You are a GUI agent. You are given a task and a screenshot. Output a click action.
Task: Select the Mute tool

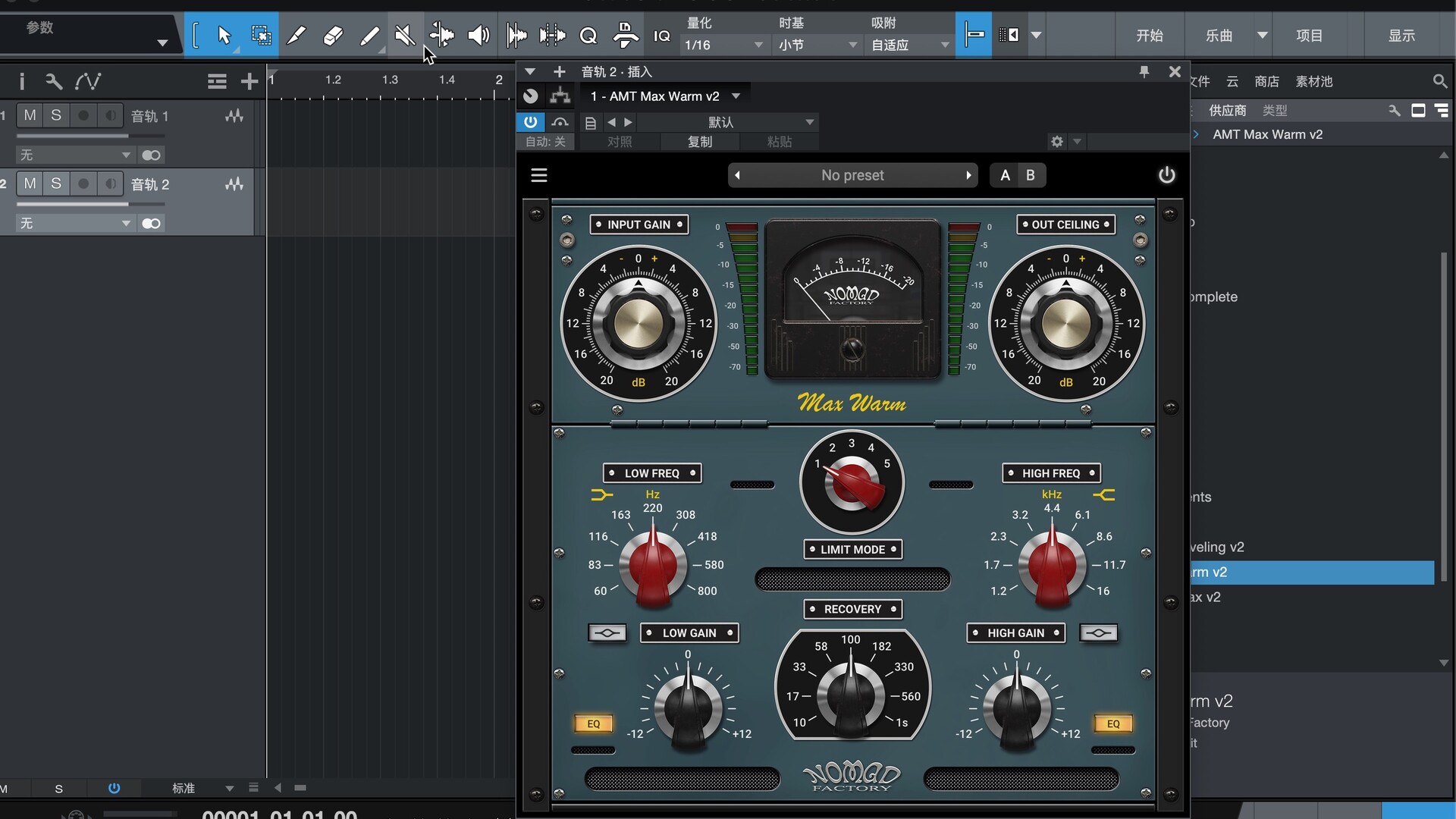point(405,35)
